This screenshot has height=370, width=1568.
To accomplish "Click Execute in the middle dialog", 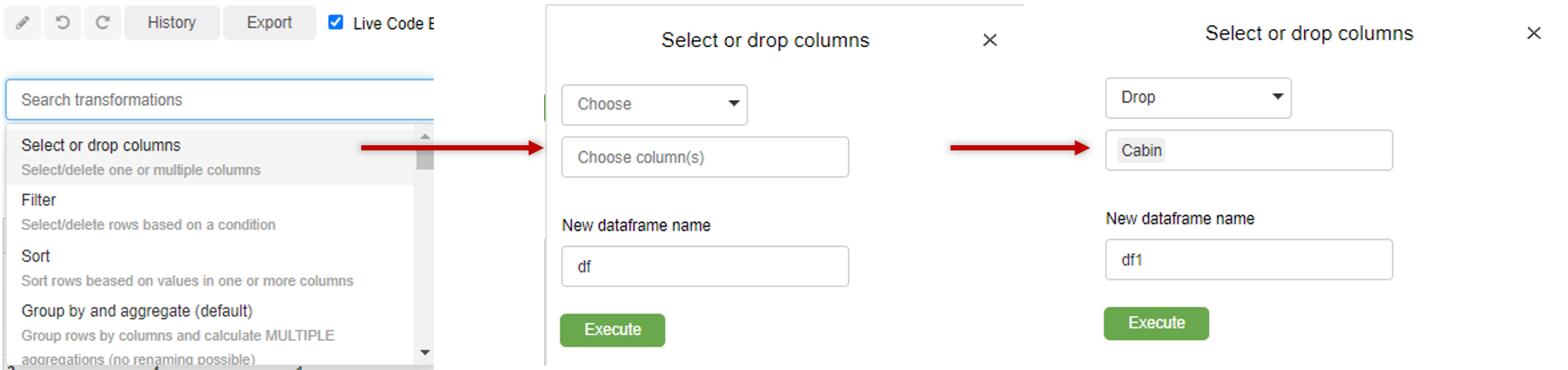I will pyautogui.click(x=612, y=330).
